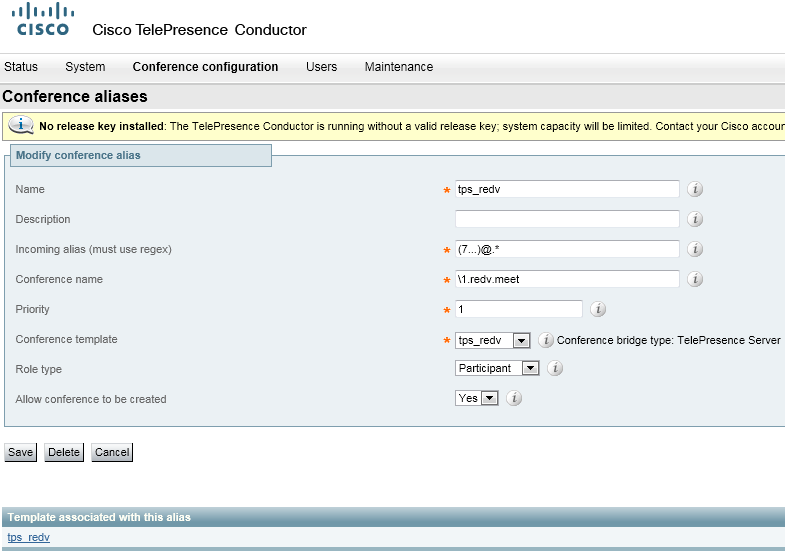Open the Conference configuration menu
The width and height of the screenshot is (785, 554).
point(205,67)
